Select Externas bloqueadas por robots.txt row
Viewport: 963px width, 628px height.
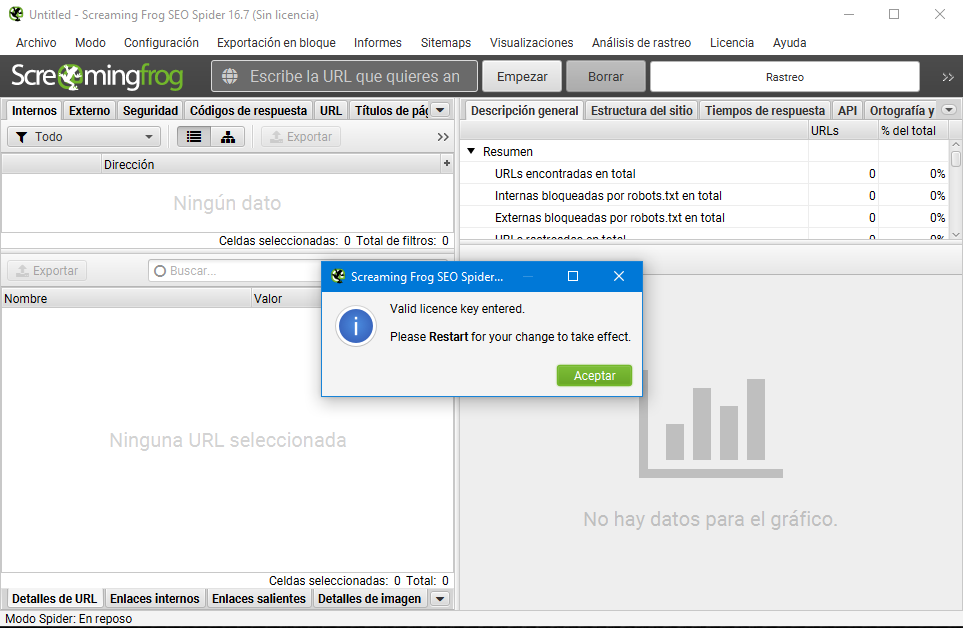(x=704, y=218)
